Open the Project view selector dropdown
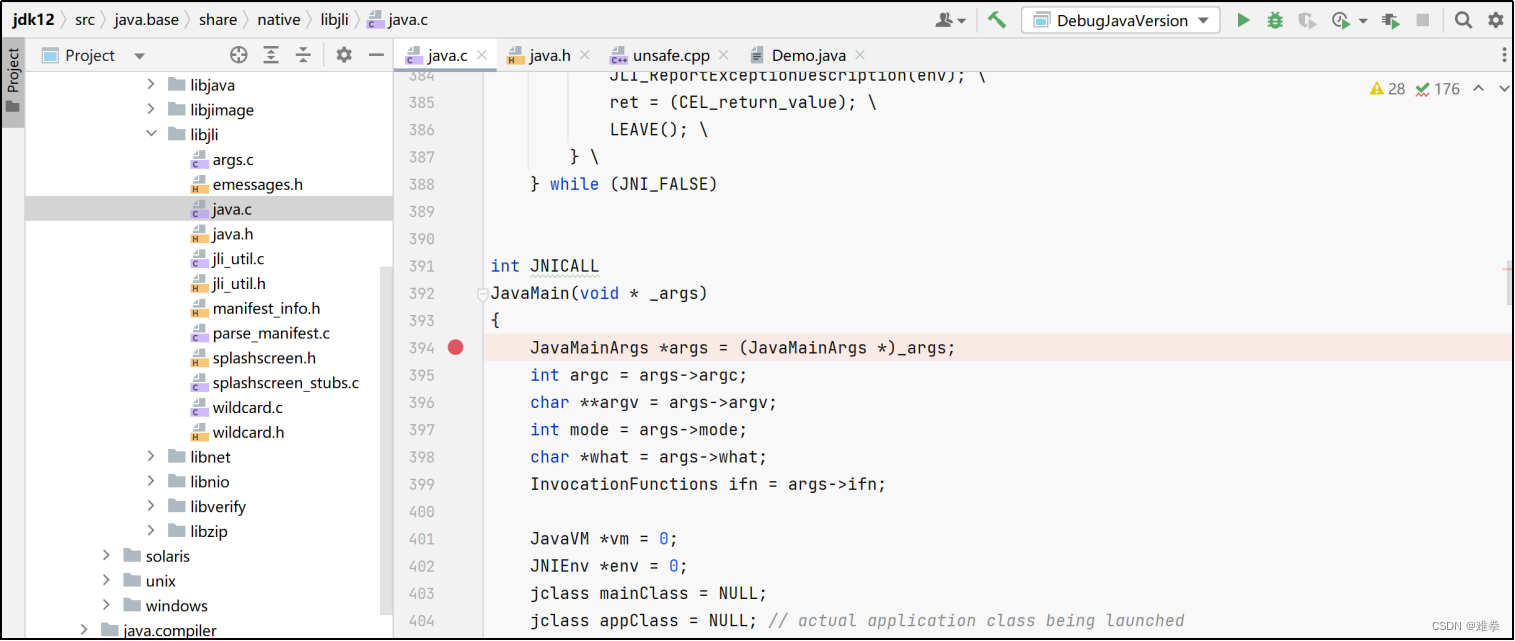 [93, 55]
